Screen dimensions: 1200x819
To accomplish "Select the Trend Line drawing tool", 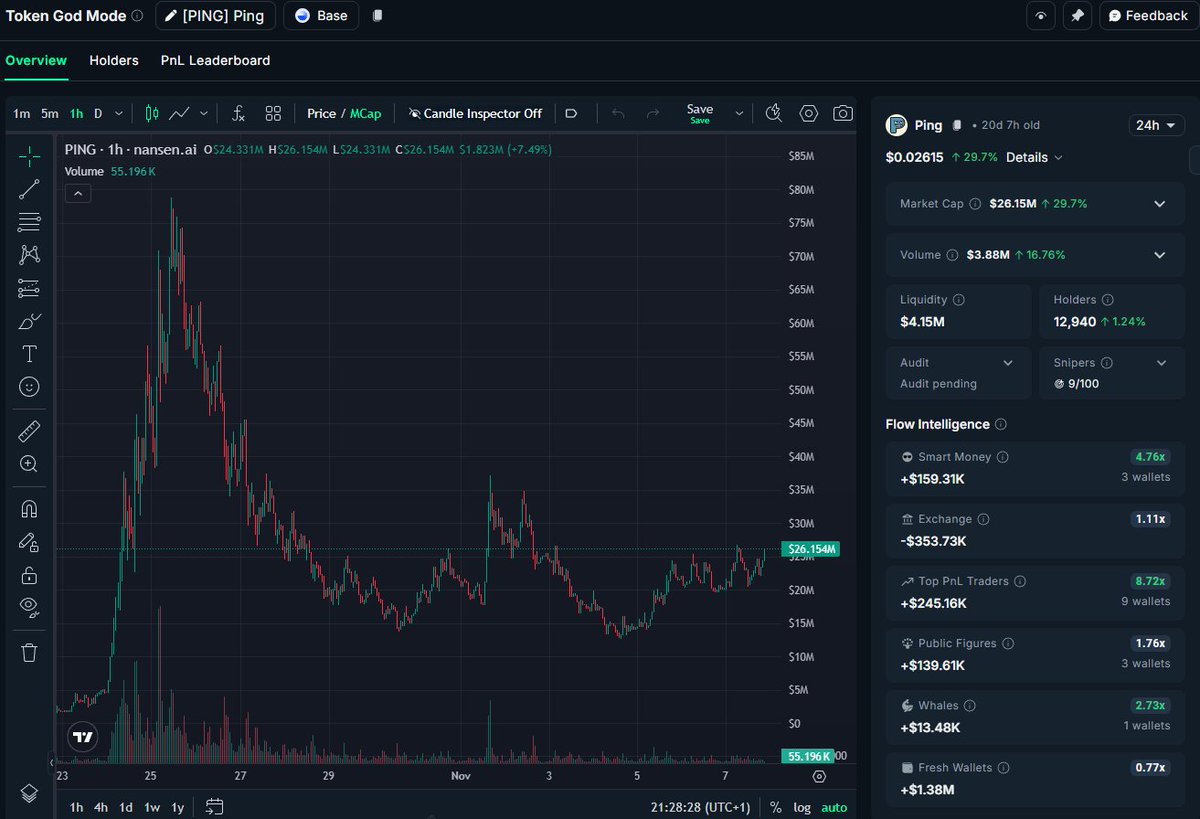I will point(29,189).
